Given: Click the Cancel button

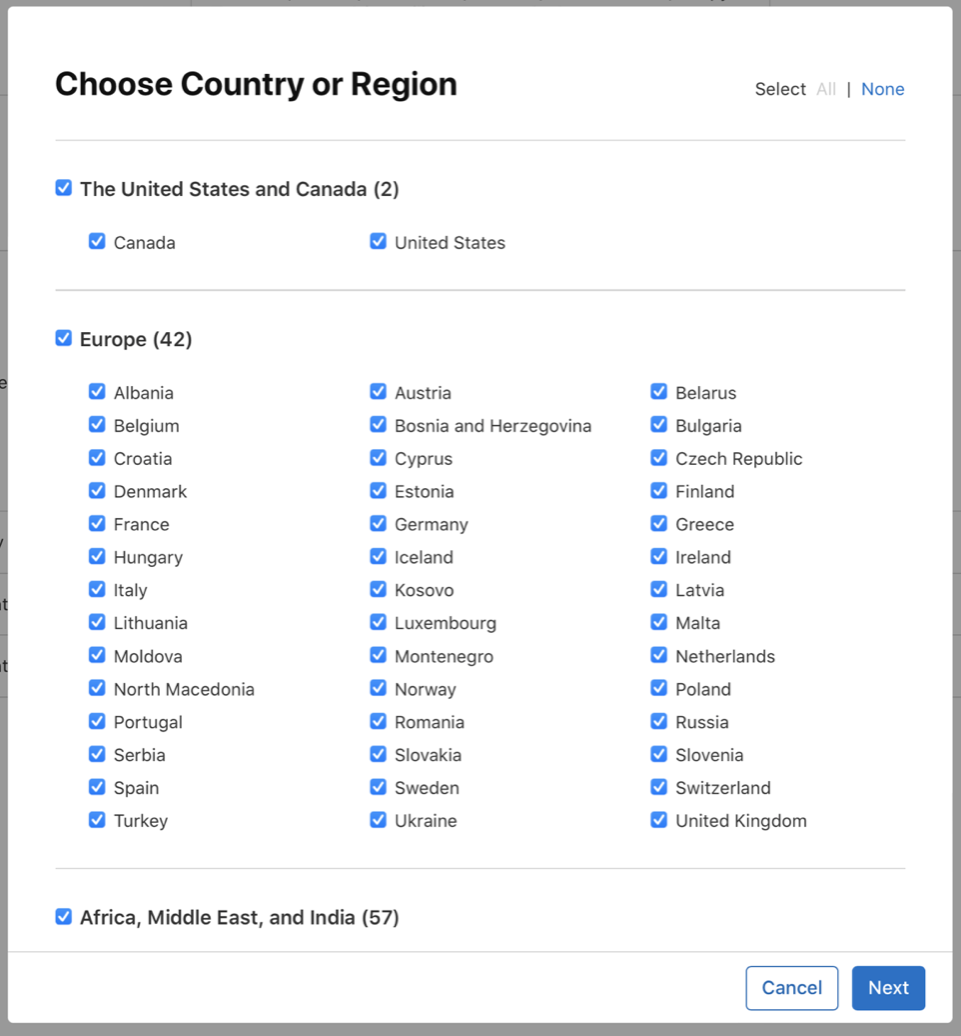Looking at the screenshot, I should pos(791,988).
